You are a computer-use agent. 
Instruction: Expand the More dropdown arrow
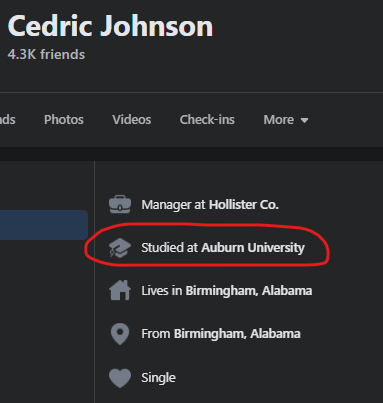coord(304,120)
